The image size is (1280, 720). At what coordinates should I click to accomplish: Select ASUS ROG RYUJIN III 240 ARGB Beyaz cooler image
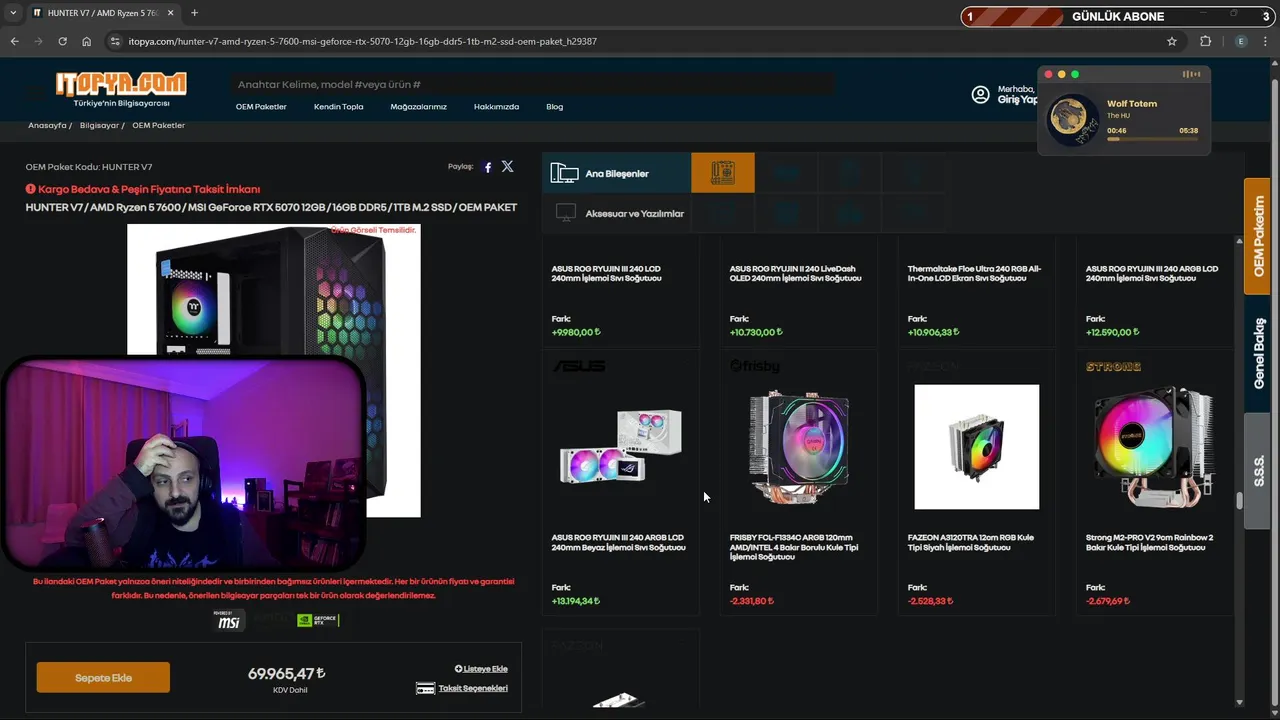(620, 447)
